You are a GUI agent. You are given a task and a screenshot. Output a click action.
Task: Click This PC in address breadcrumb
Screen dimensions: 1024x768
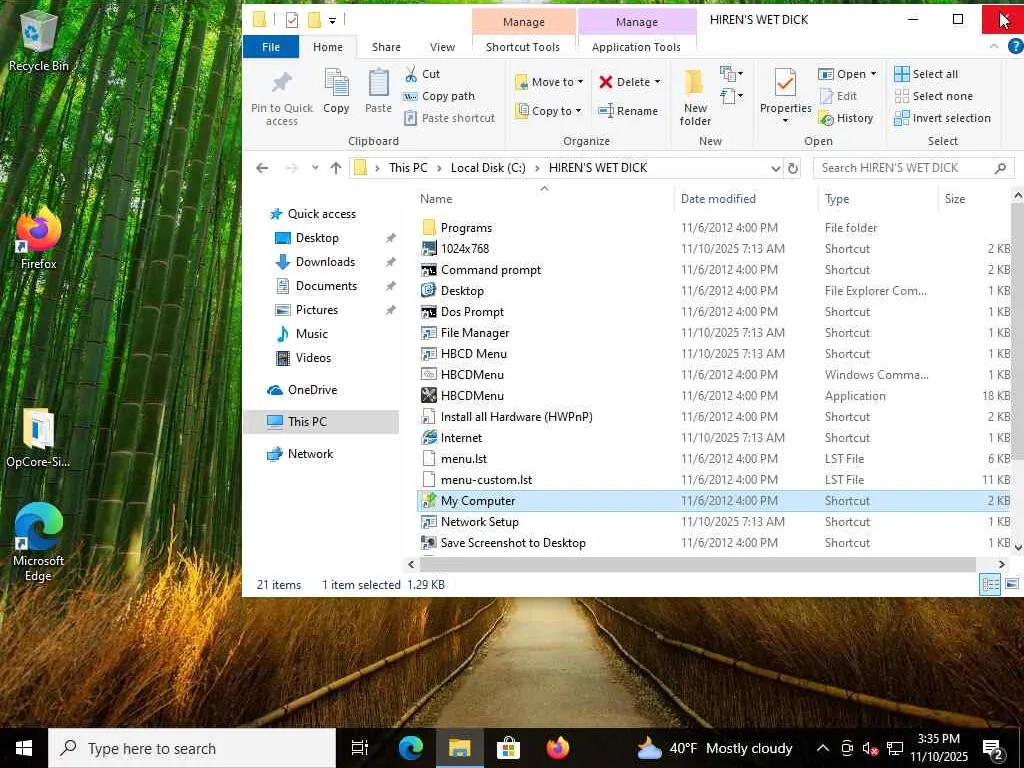pos(408,168)
